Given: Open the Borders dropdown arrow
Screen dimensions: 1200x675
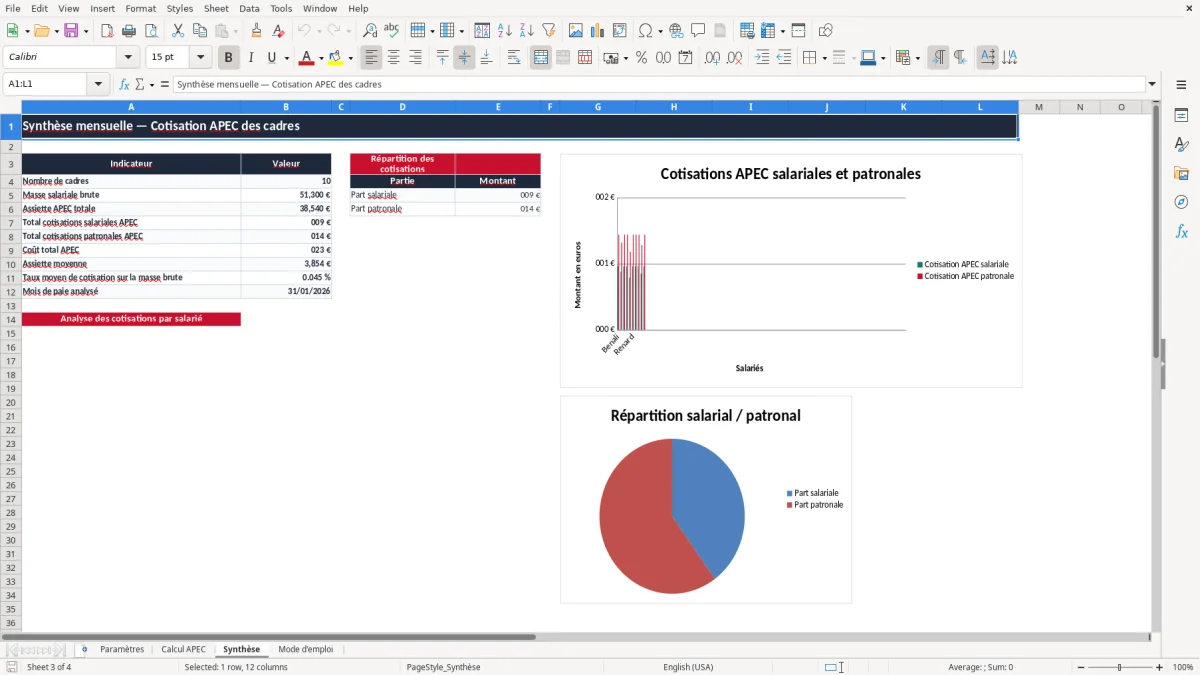Looking at the screenshot, I should click(x=823, y=58).
